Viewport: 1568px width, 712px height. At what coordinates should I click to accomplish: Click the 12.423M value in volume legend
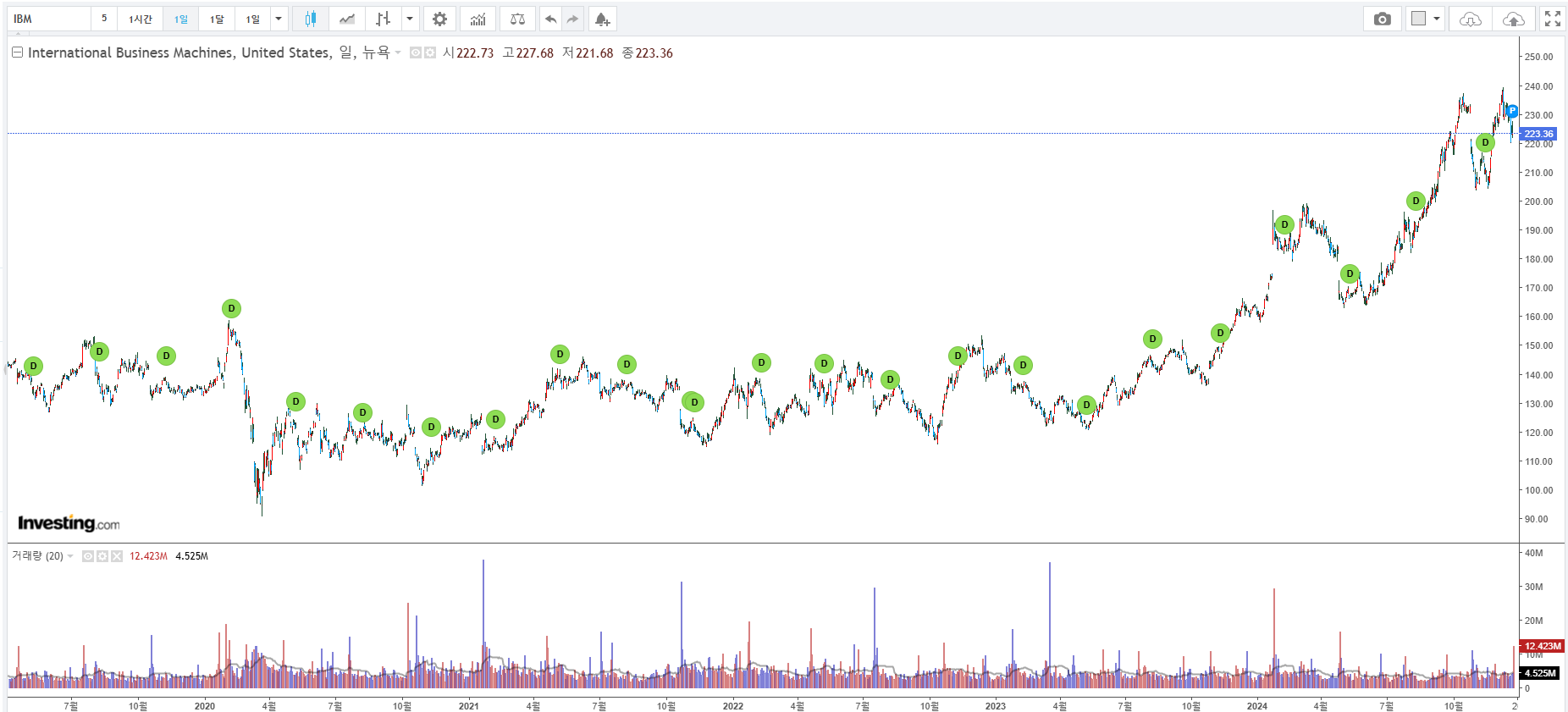148,556
